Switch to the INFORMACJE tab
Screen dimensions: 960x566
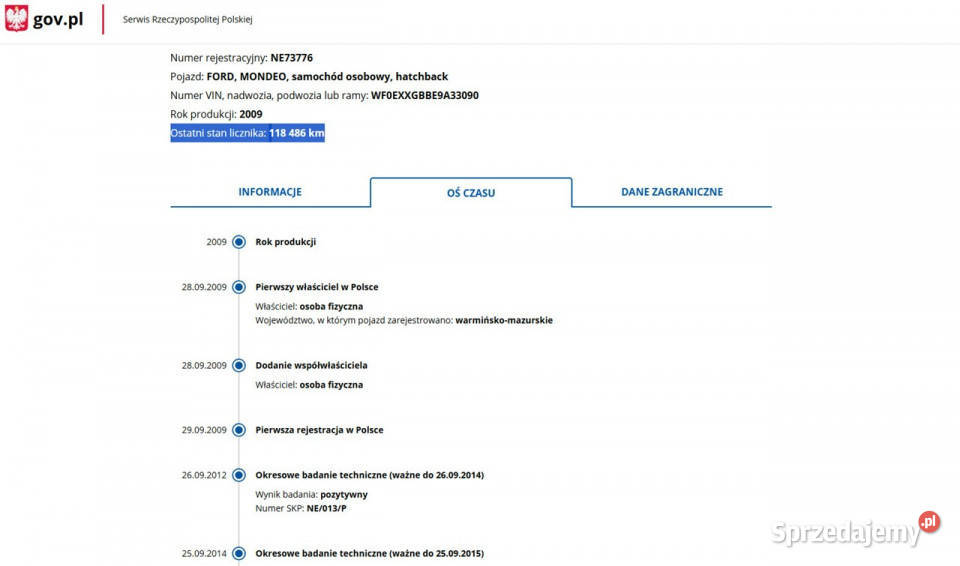click(x=270, y=192)
